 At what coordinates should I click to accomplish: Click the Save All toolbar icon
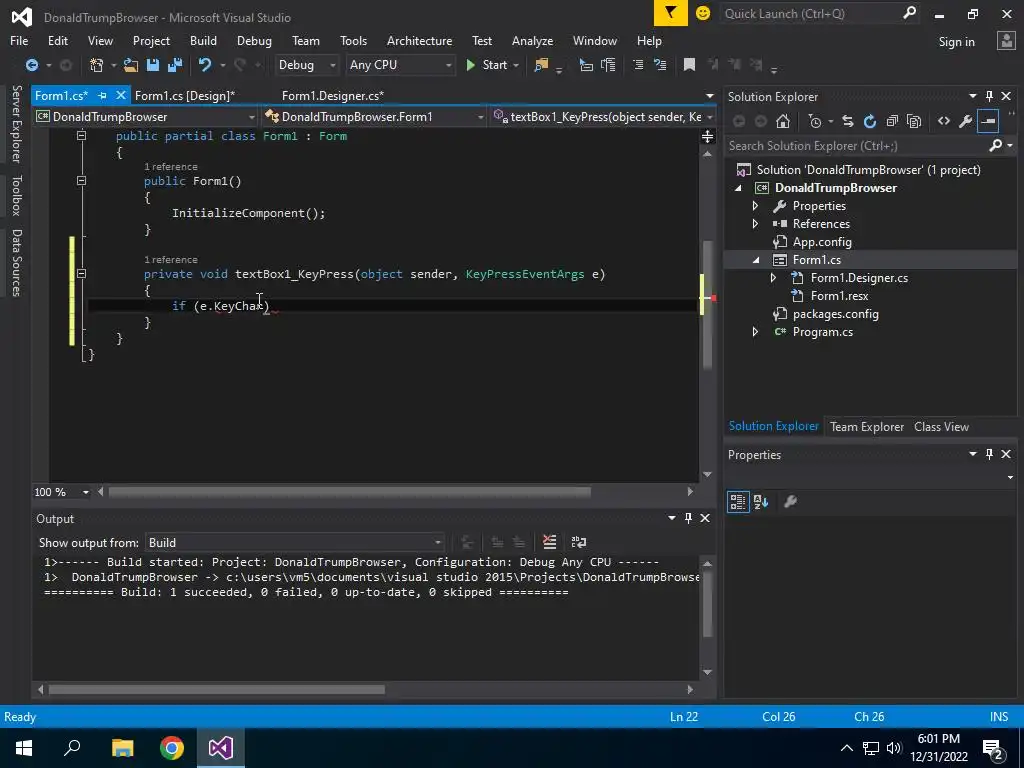175,65
